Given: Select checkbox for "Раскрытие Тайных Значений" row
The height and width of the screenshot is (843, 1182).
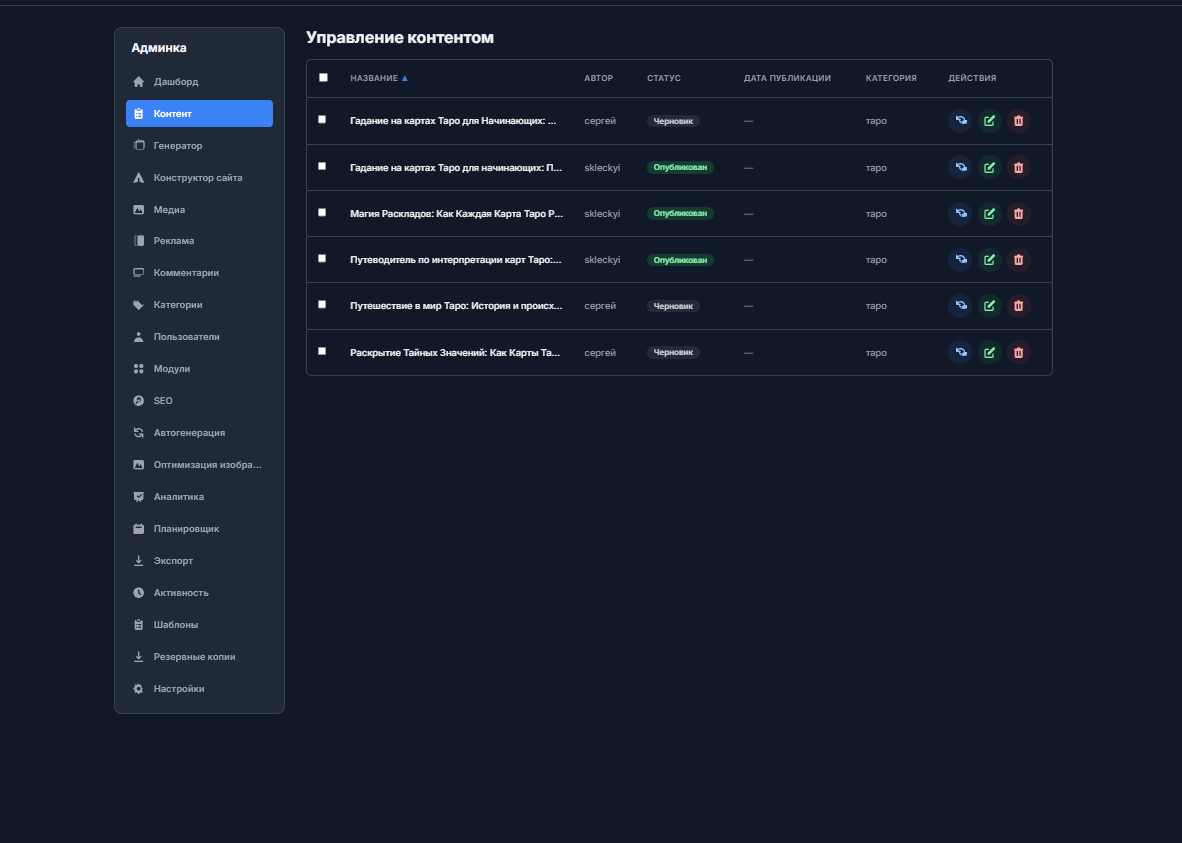Looking at the screenshot, I should [322, 351].
